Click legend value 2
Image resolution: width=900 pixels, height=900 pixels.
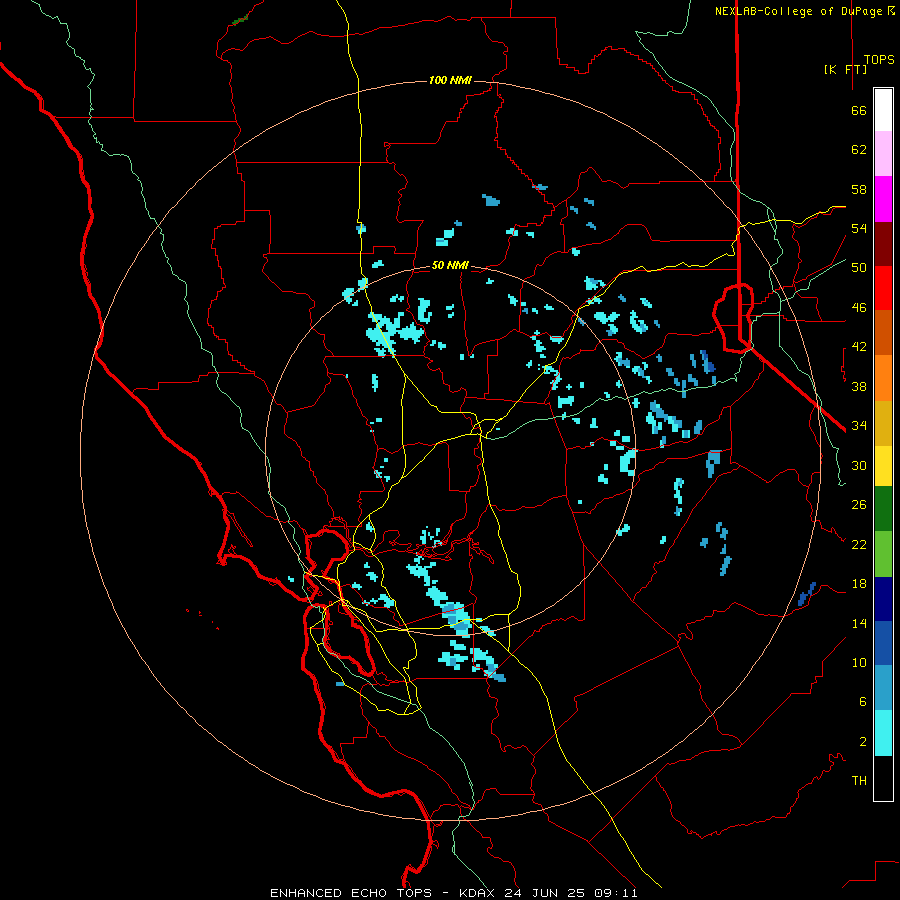pyautogui.click(x=863, y=742)
